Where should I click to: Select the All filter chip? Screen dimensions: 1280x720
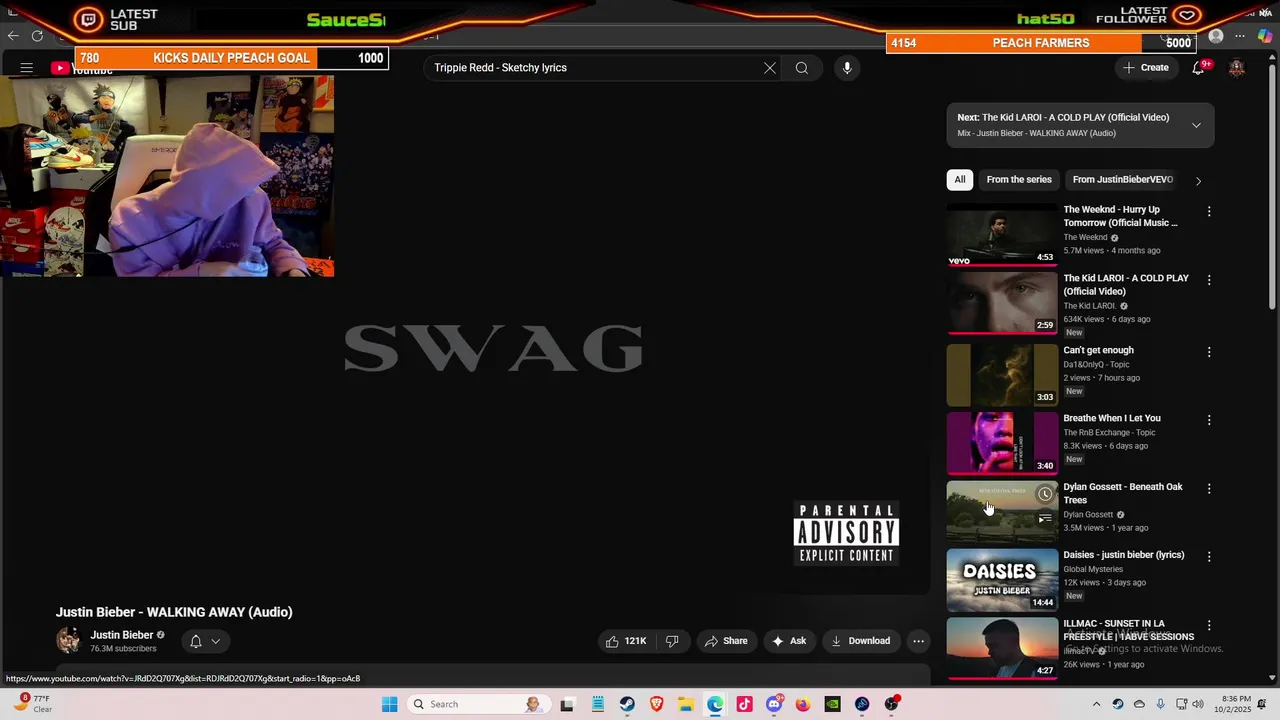pos(960,180)
